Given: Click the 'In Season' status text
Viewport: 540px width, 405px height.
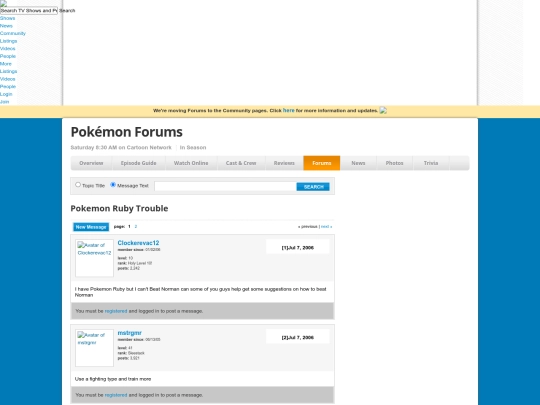Looking at the screenshot, I should (193, 147).
